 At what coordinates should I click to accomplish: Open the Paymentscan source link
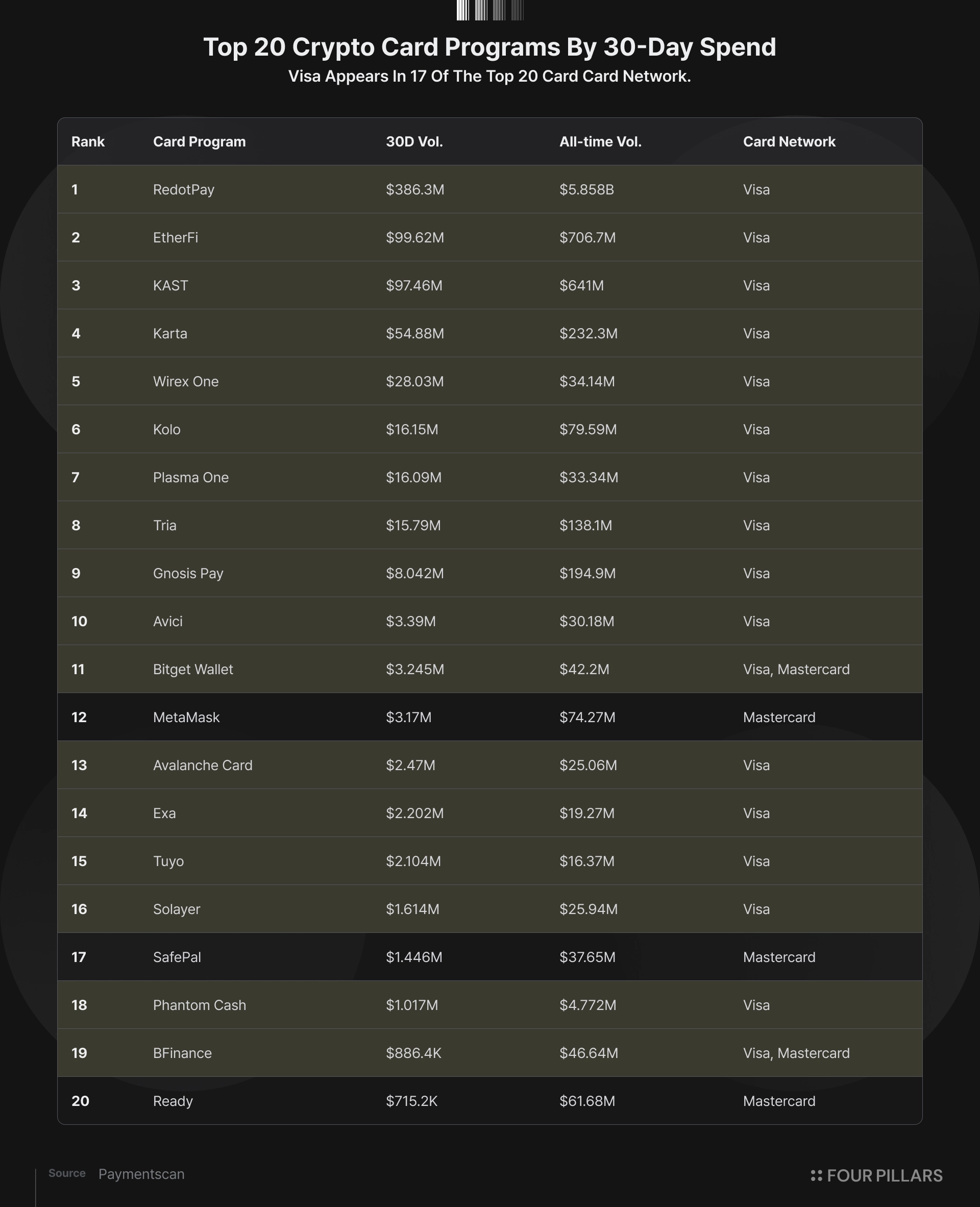pos(142,1174)
